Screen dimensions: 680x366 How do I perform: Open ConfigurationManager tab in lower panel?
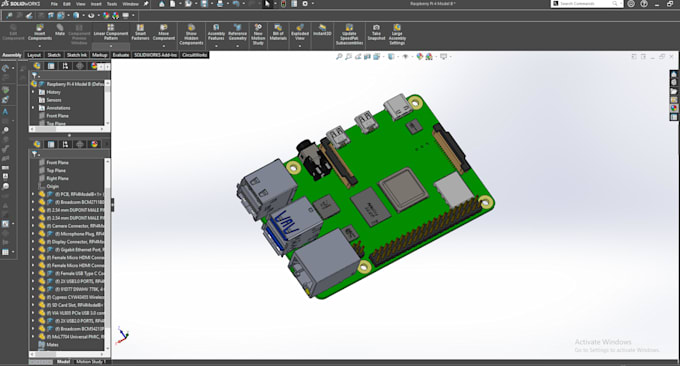(65, 144)
